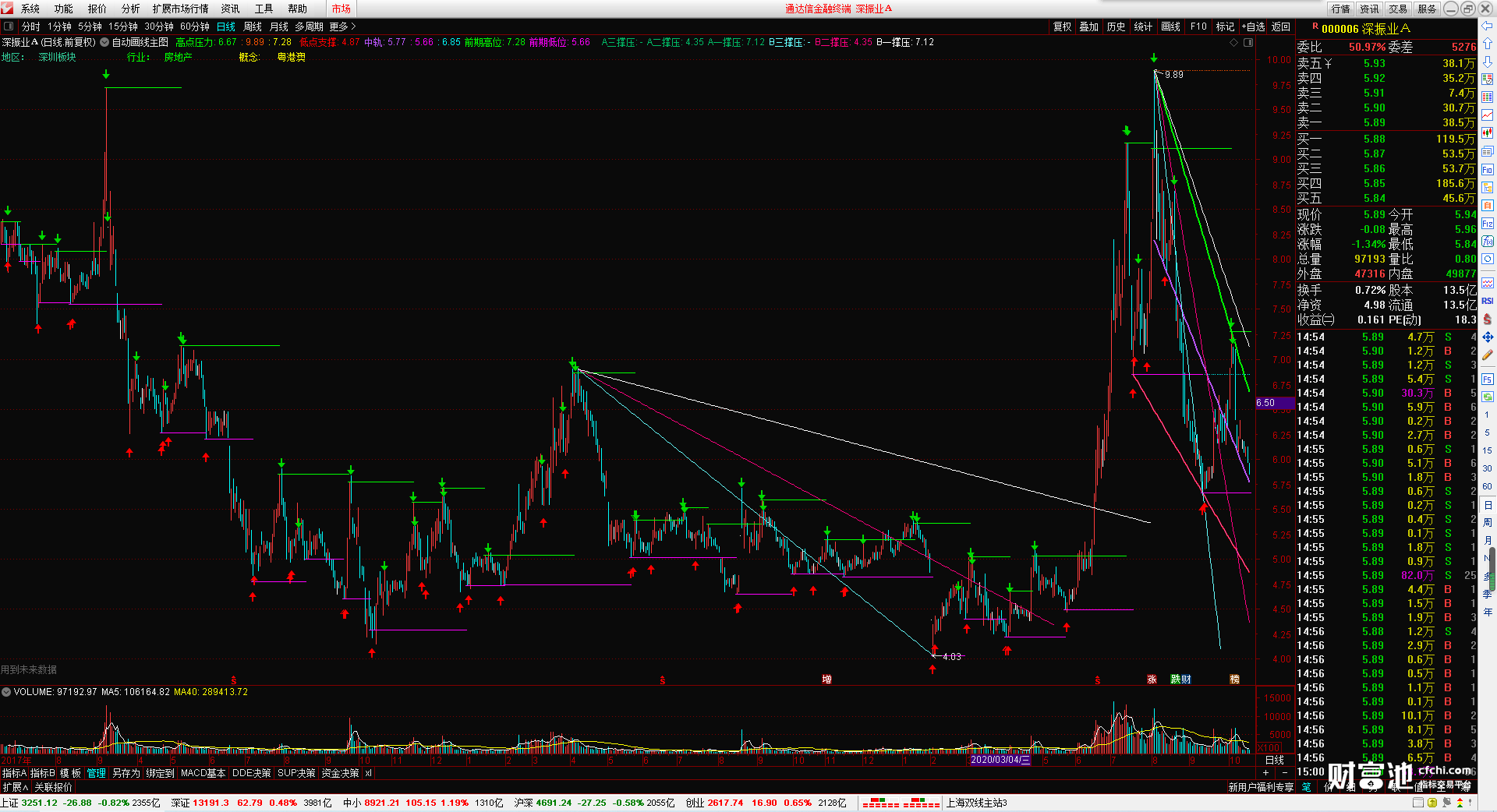1497x812 pixels.
Task: Click the back arrow icon in right sidebar
Action: [x=1488, y=26]
